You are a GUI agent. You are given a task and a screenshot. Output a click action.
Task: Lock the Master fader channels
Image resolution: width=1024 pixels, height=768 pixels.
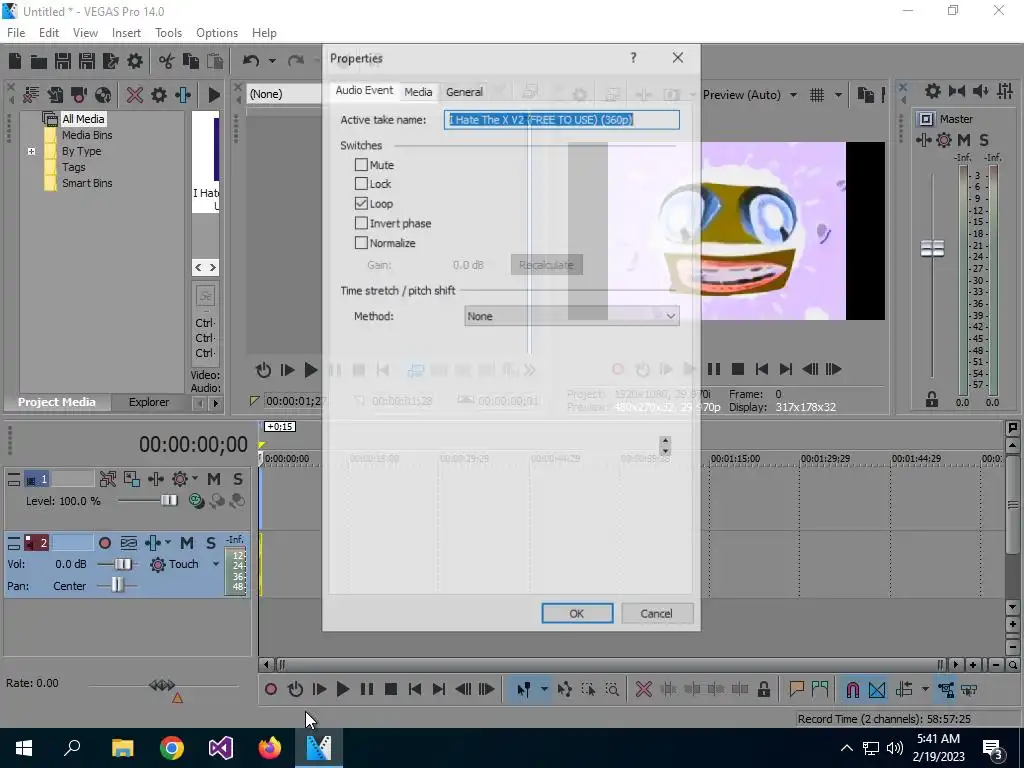click(931, 399)
